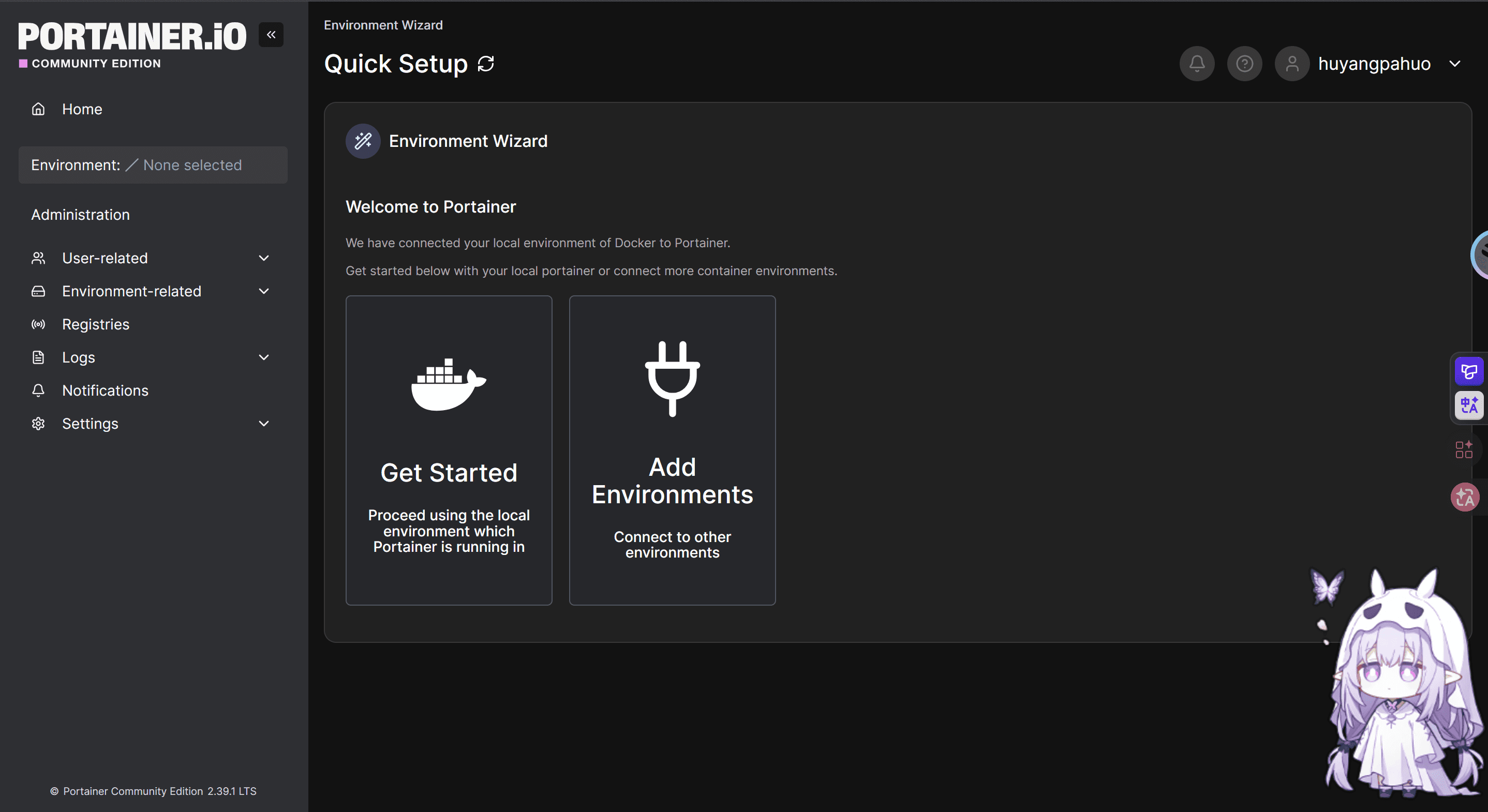Click the user avatar icon
Viewport: 1488px width, 812px height.
(1291, 64)
